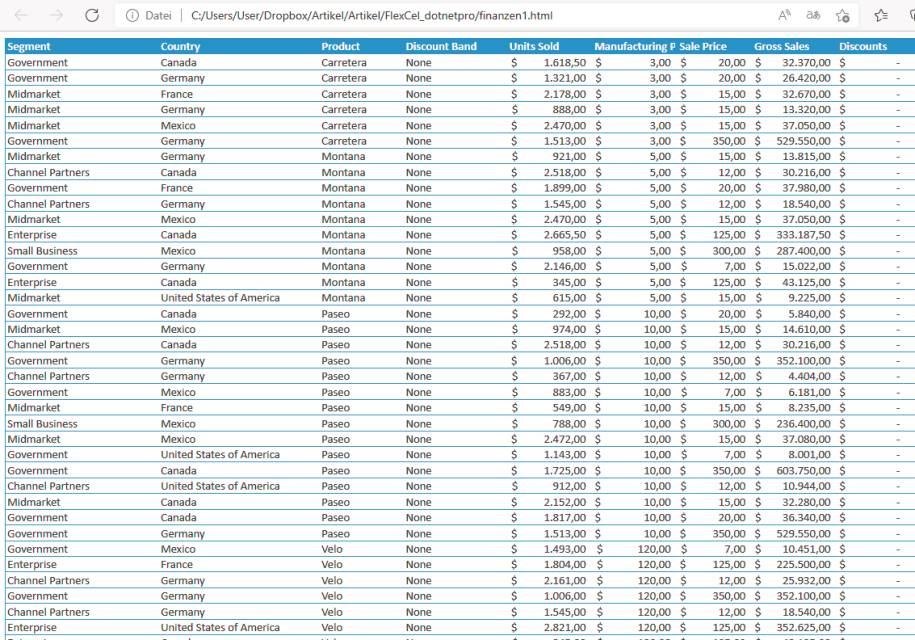Screen dimensions: 915x640
Task: Select gross sales value 14.610,00
Action: [x=806, y=330]
